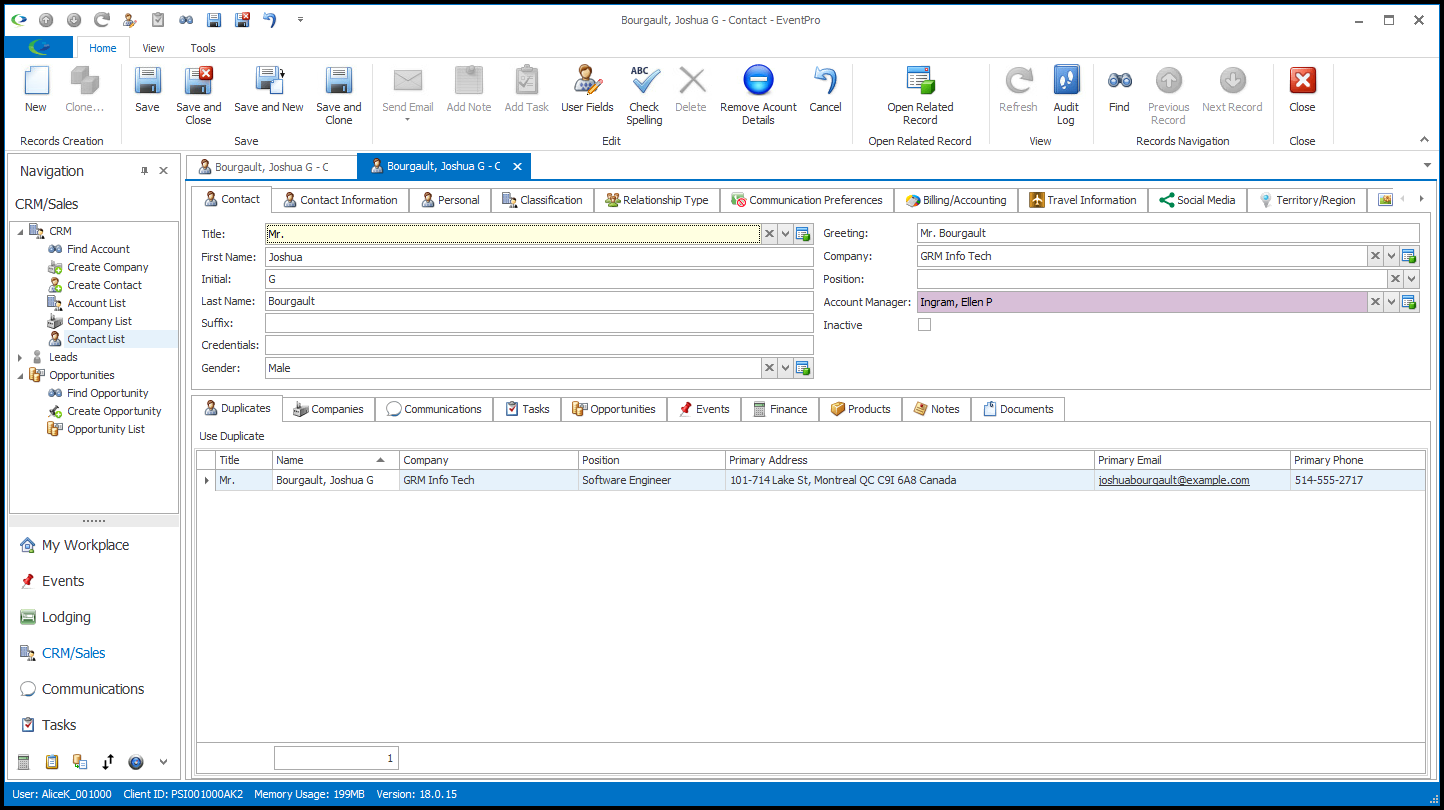The height and width of the screenshot is (810, 1444).
Task: Click Save and Clone icon
Action: 339,82
